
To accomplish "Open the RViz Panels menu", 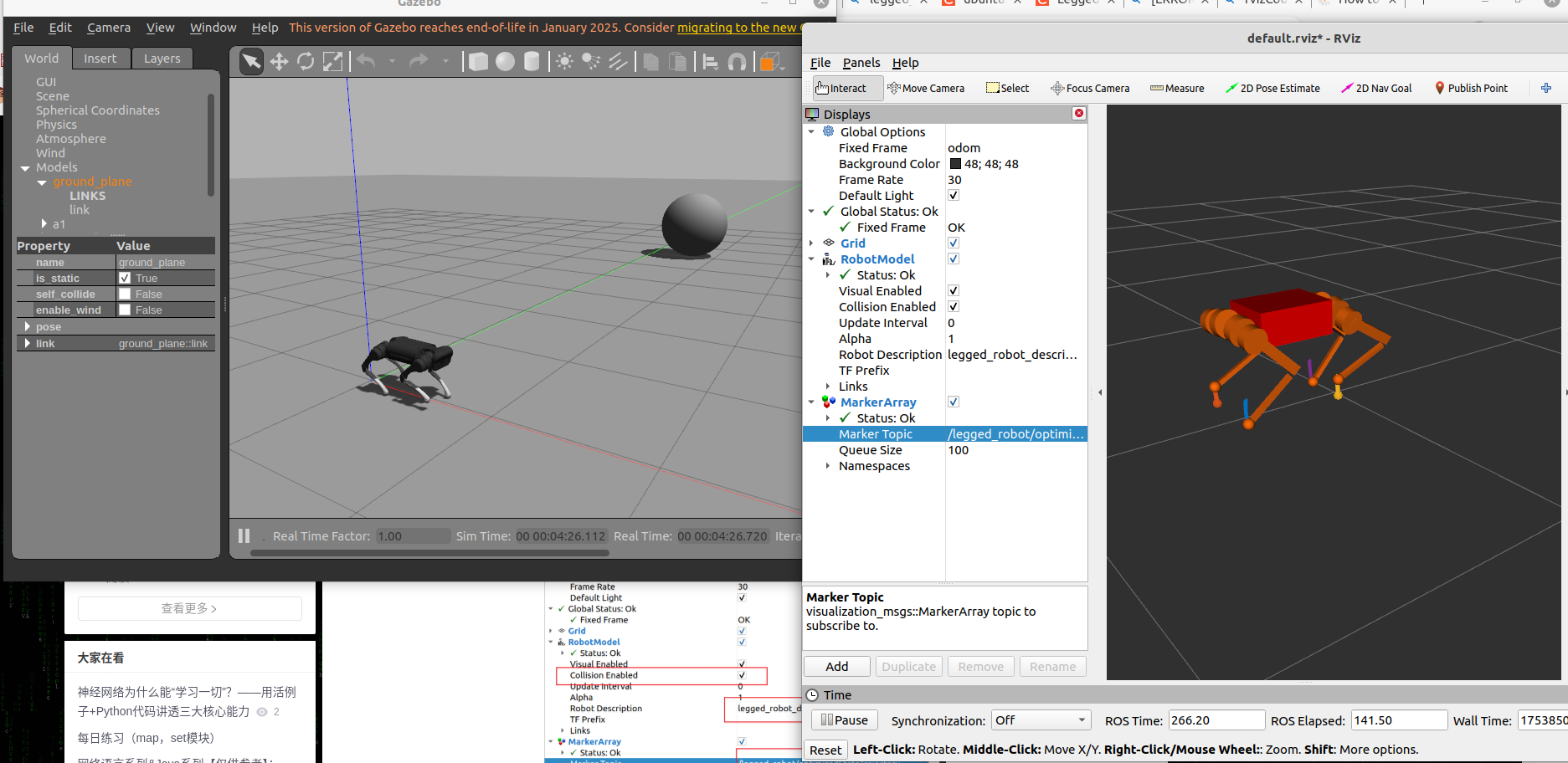I will (x=861, y=63).
